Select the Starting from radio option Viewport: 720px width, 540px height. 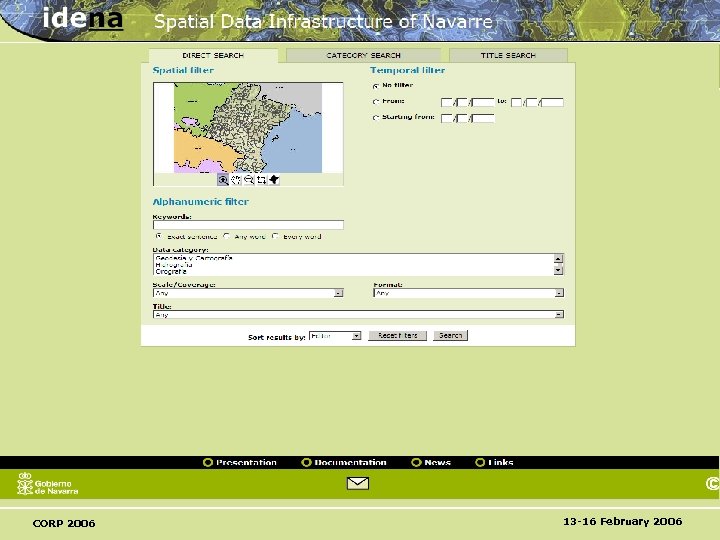click(376, 118)
